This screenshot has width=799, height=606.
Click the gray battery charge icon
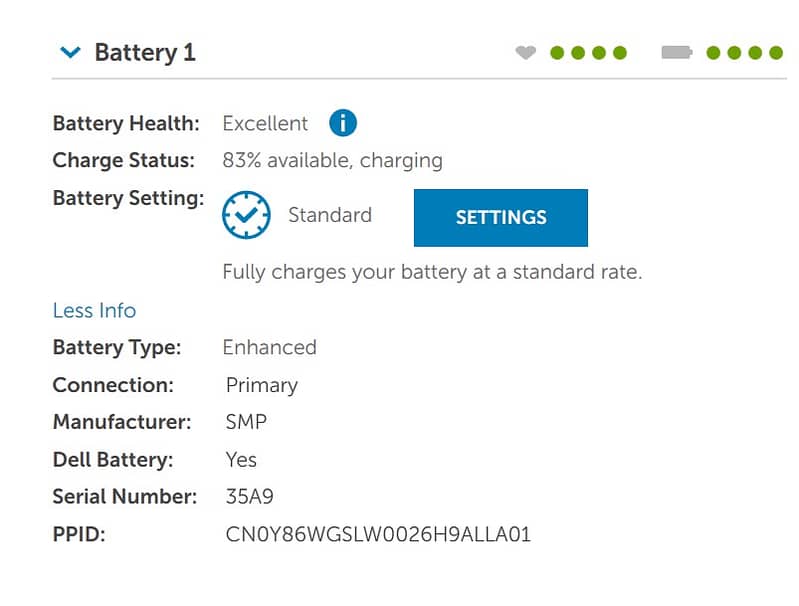point(677,53)
